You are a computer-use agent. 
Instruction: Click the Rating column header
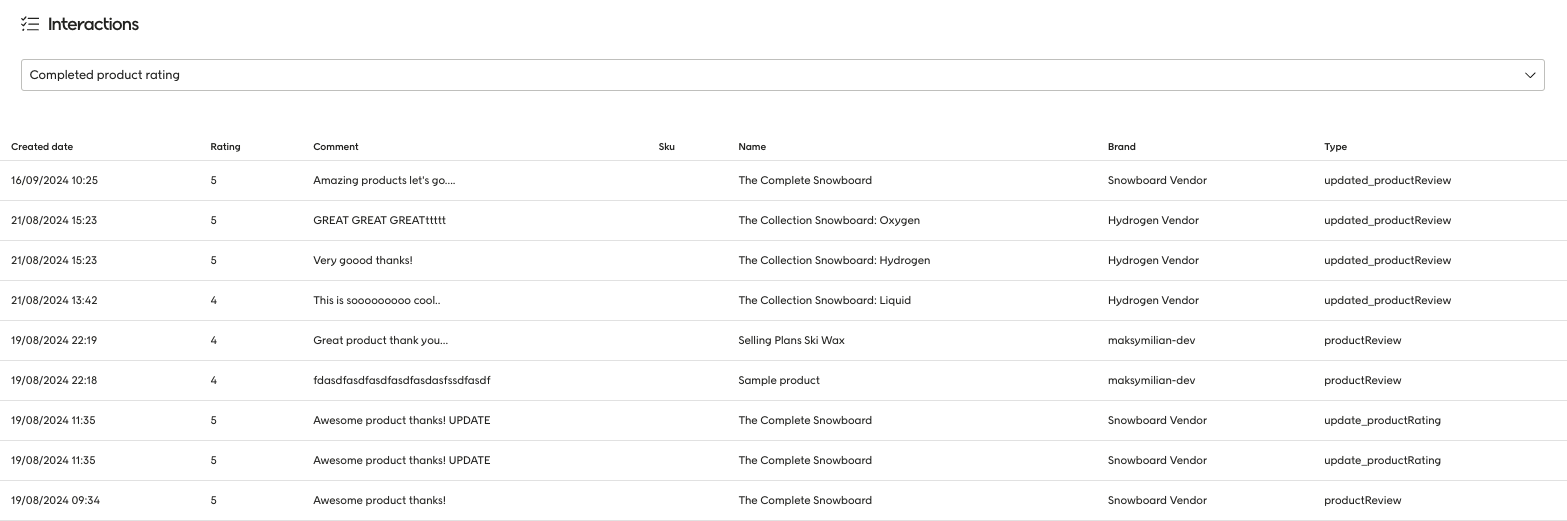tap(225, 147)
